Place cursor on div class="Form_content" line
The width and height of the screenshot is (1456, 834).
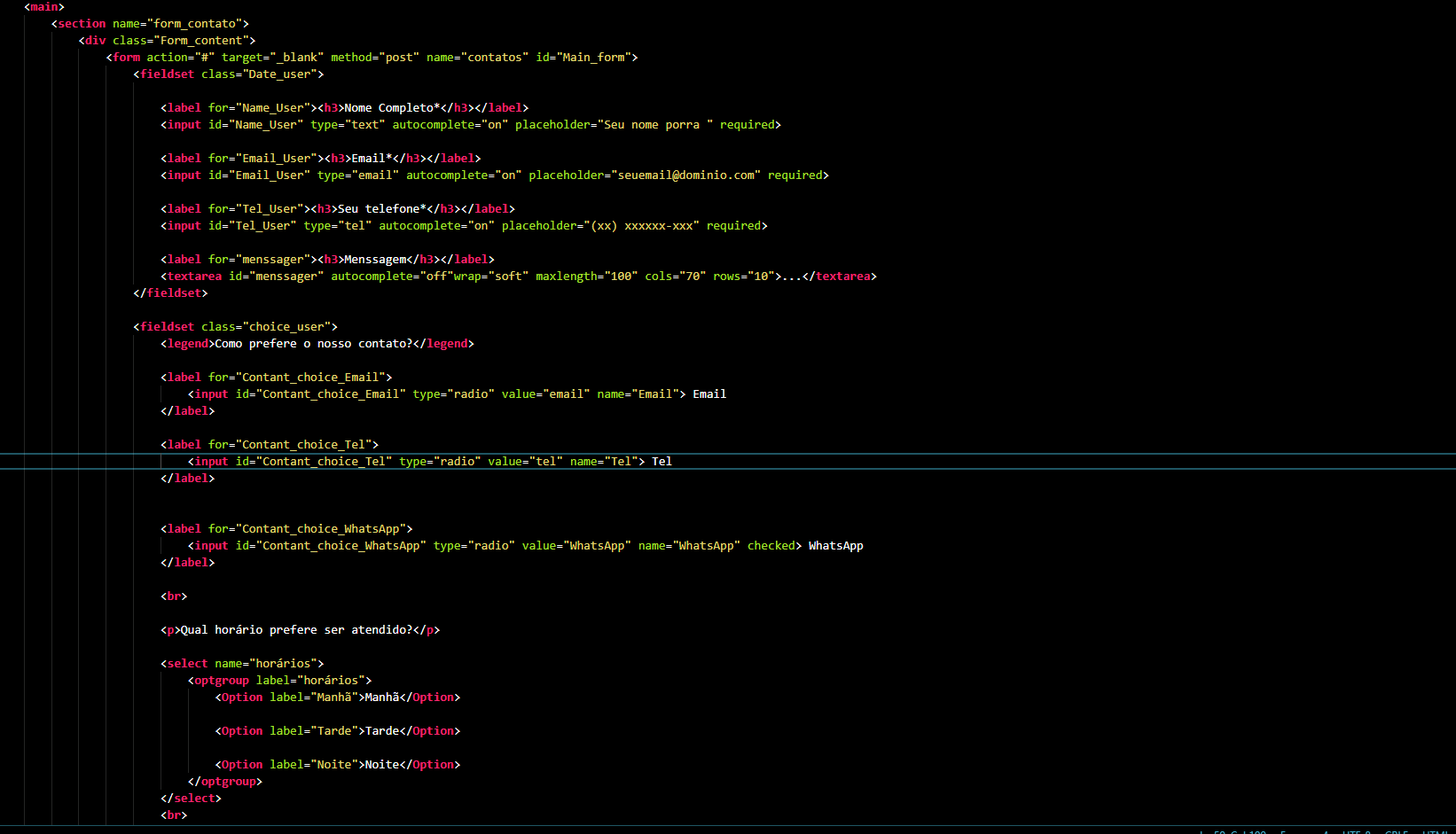167,41
